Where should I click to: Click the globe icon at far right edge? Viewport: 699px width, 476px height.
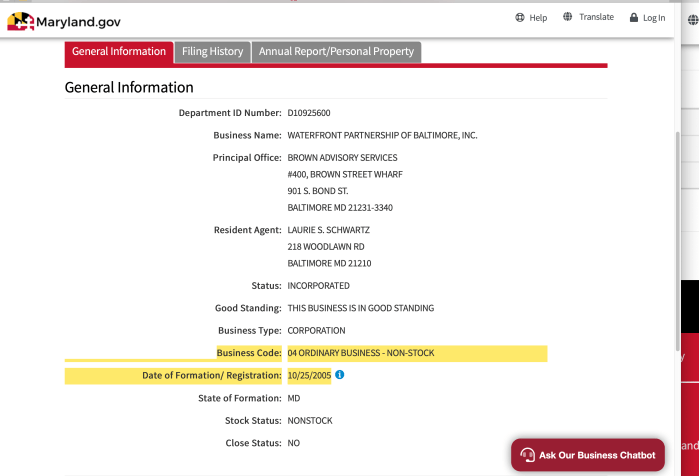pyautogui.click(x=693, y=18)
